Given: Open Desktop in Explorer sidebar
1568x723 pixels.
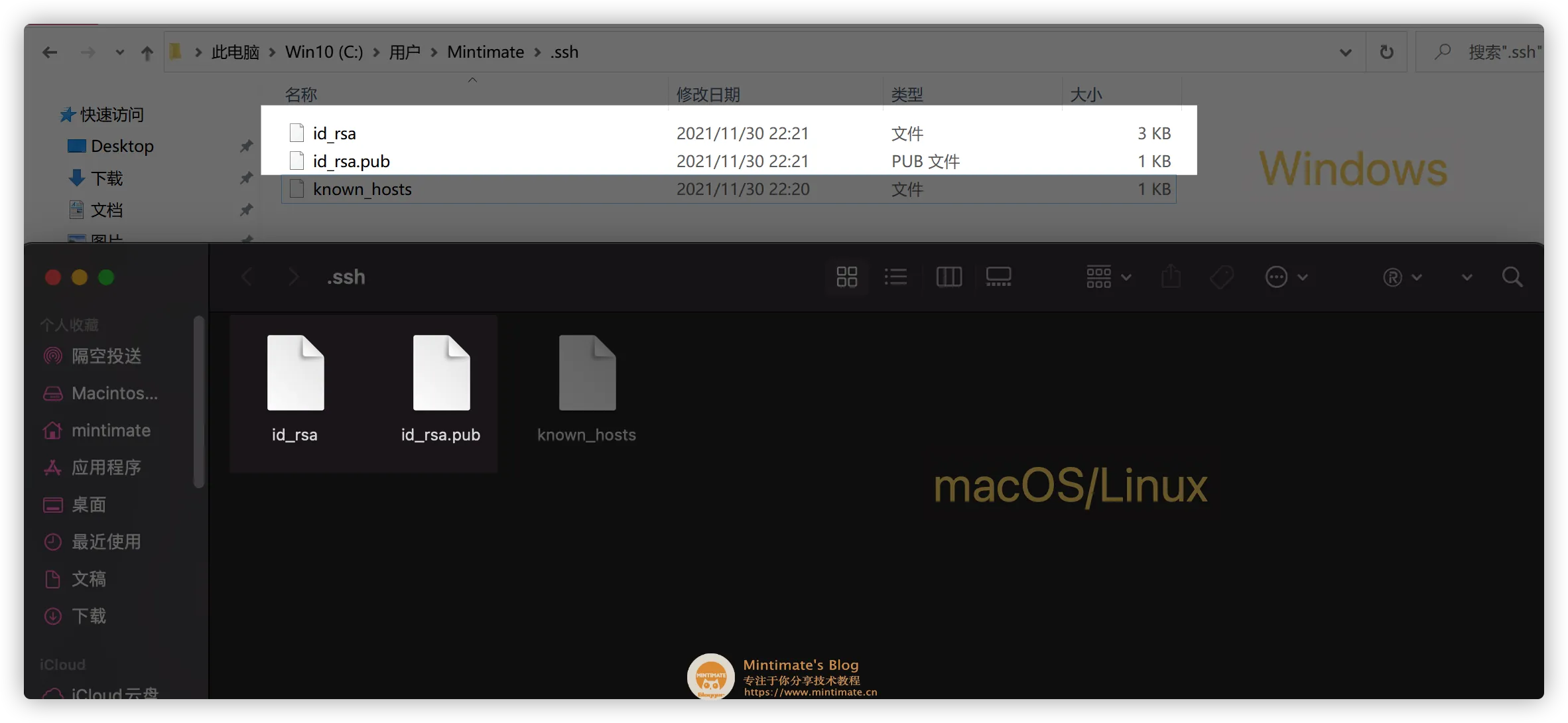Looking at the screenshot, I should pos(111,146).
